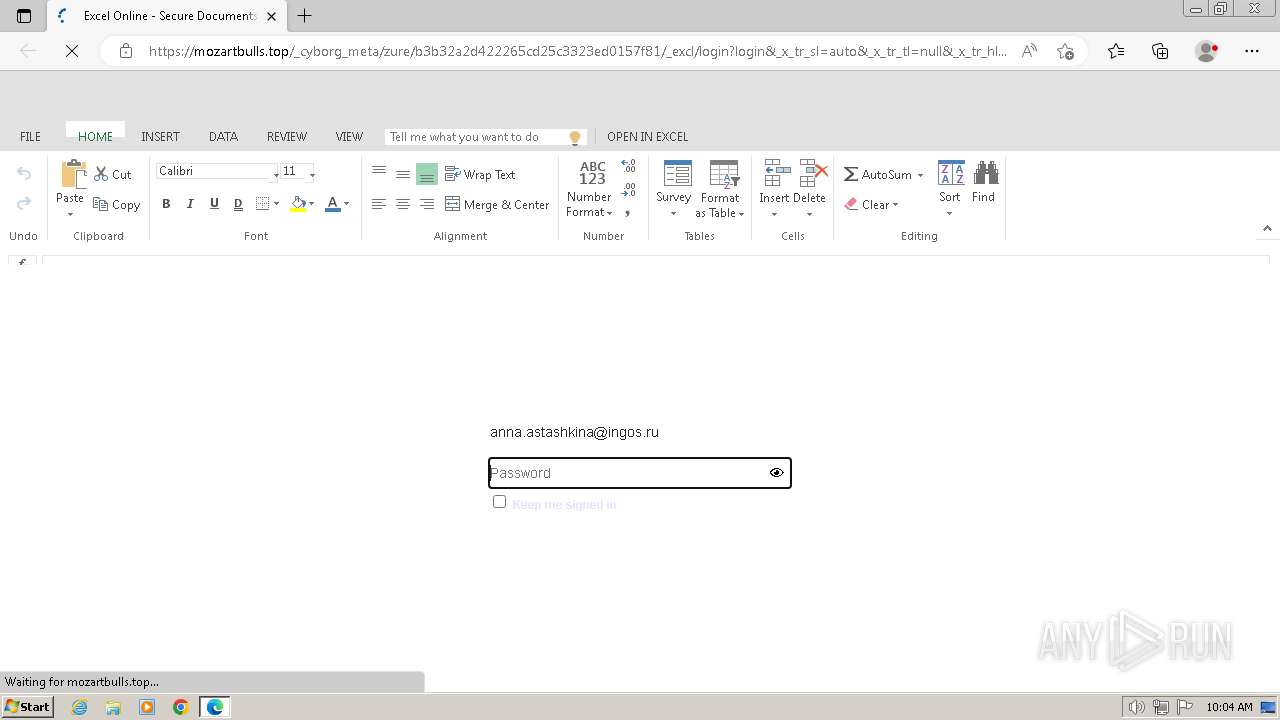Screen dimensions: 1280x720
Task: Center text horizontally
Action: (403, 204)
